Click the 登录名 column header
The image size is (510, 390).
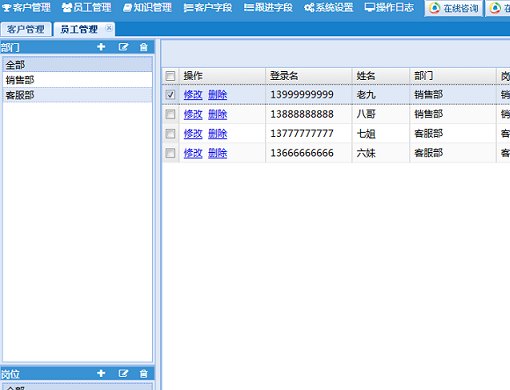coord(308,76)
